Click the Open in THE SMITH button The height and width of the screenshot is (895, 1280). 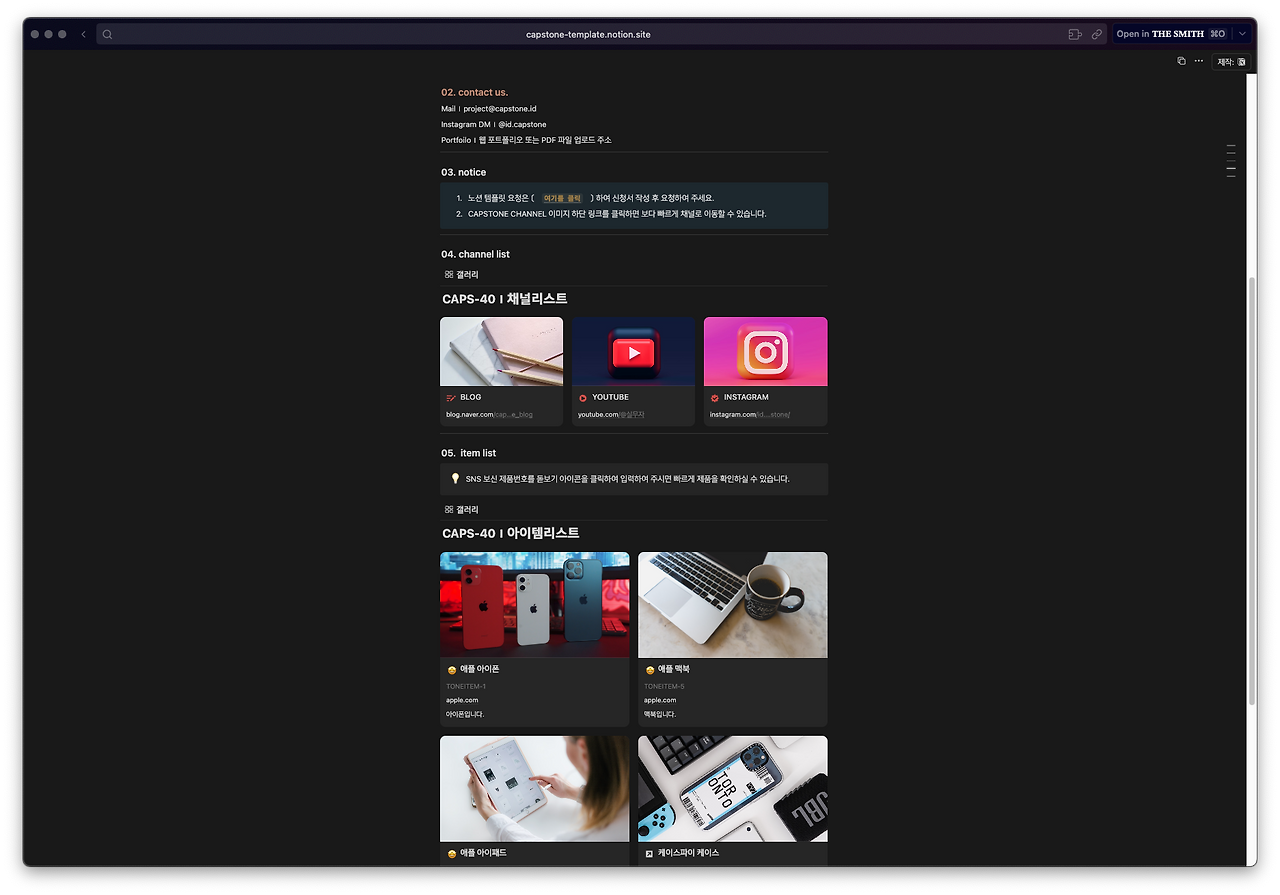pyautogui.click(x=1171, y=34)
